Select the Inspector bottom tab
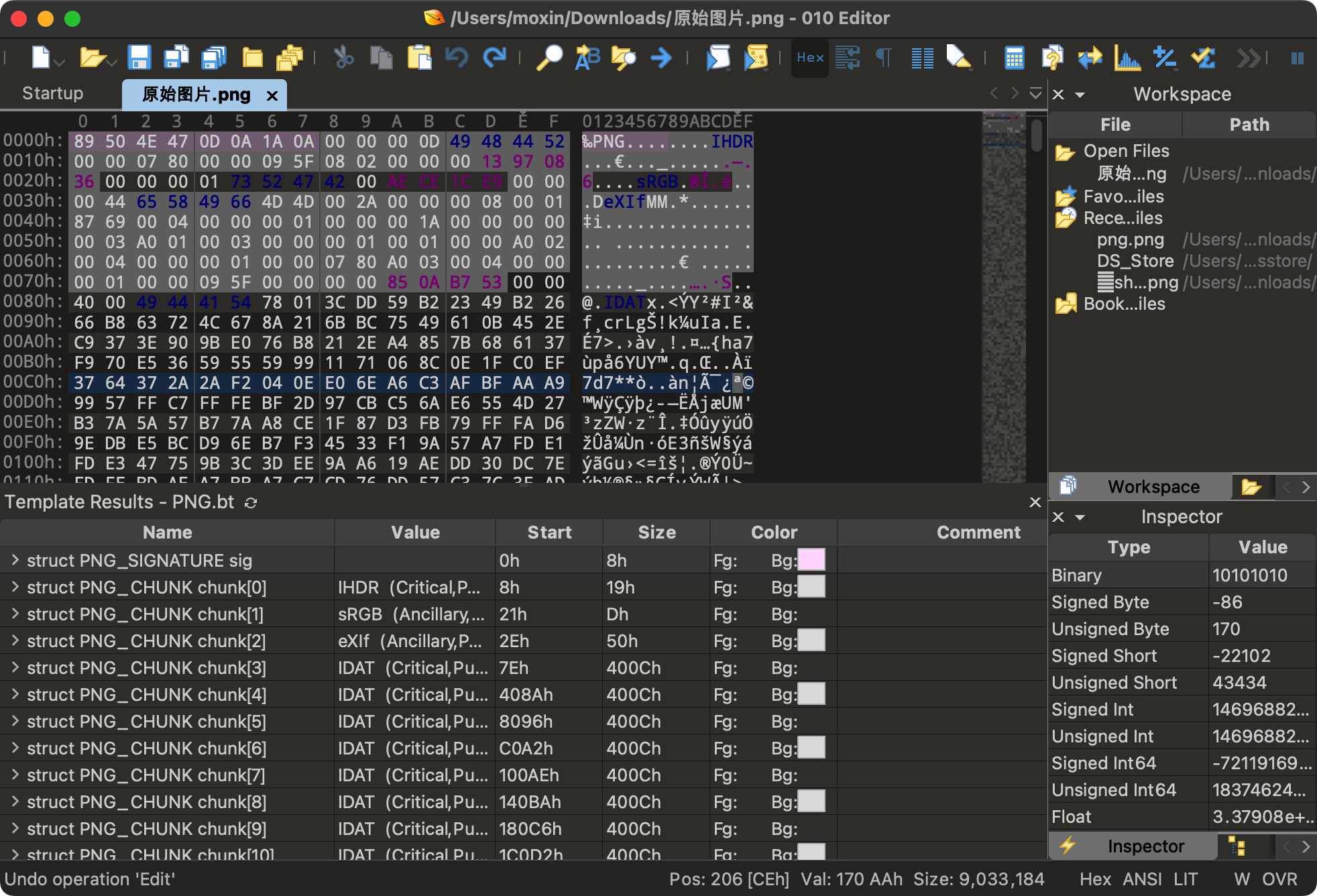The image size is (1317, 896). tap(1145, 846)
